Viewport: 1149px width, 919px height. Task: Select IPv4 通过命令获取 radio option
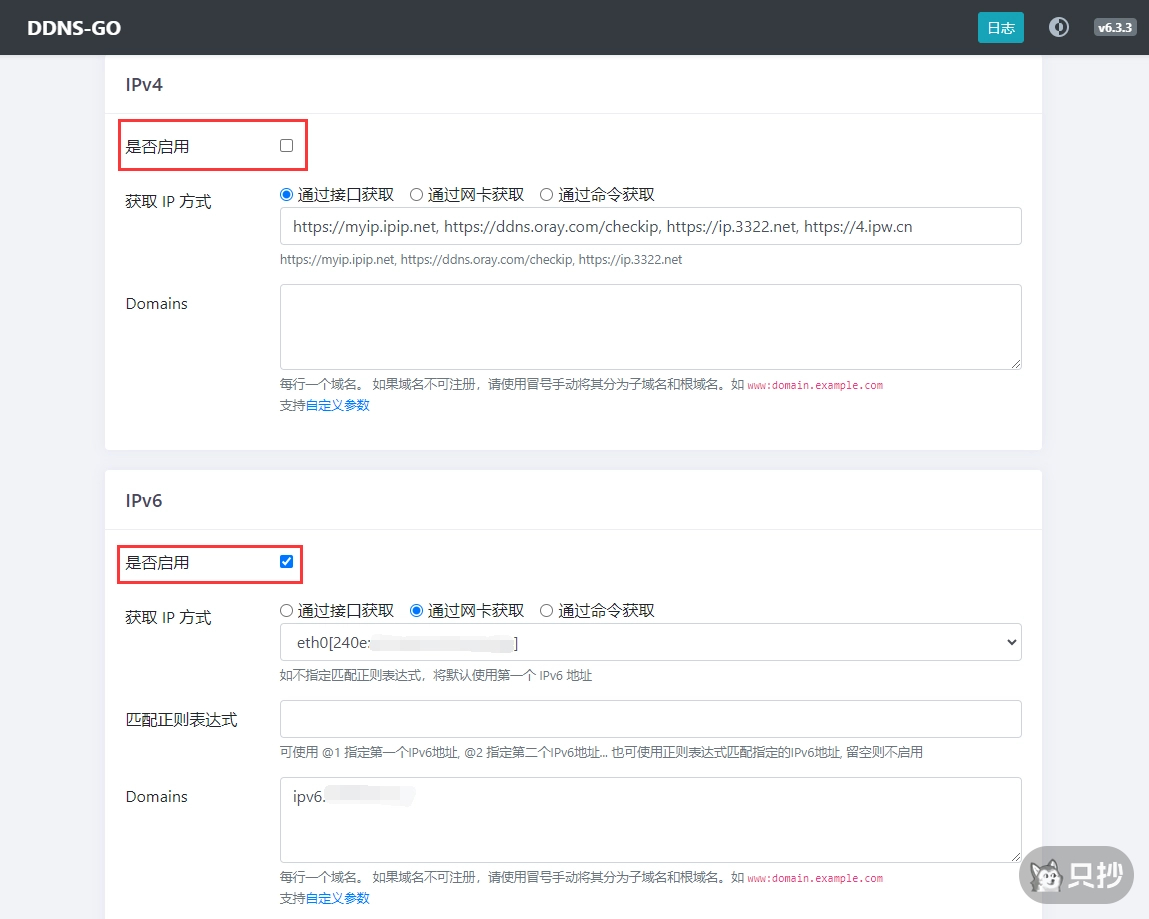click(x=546, y=195)
